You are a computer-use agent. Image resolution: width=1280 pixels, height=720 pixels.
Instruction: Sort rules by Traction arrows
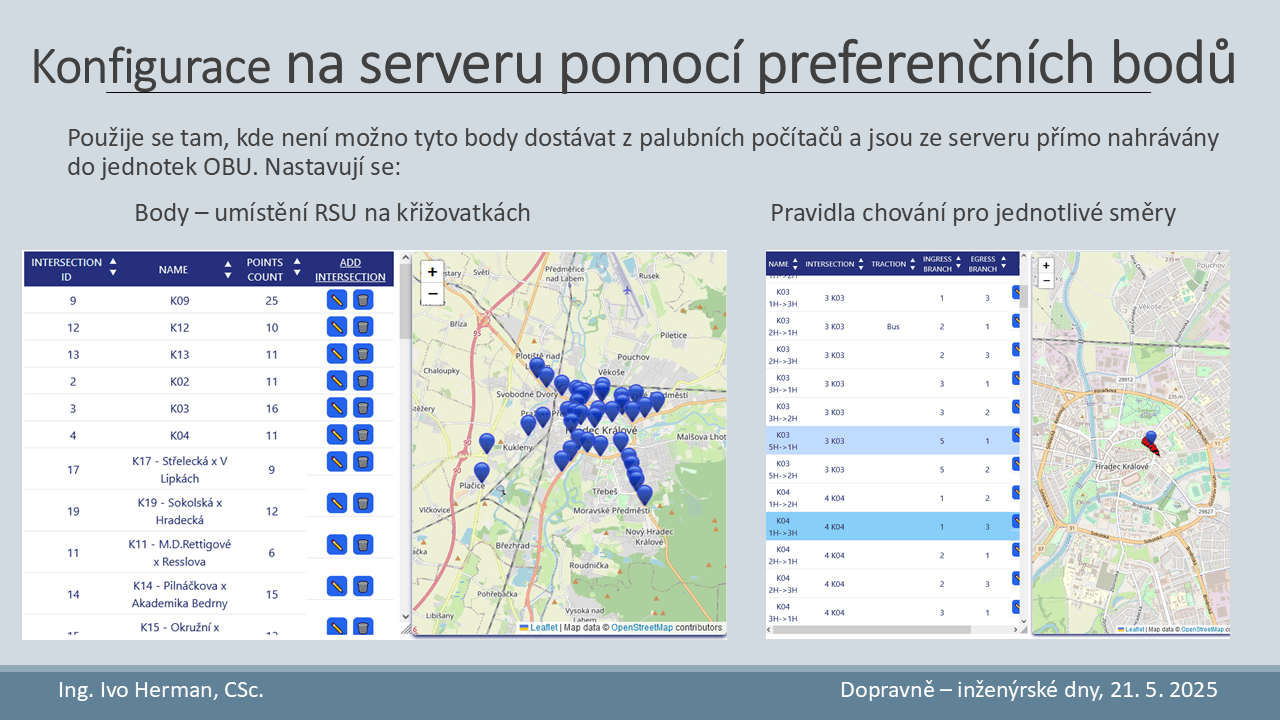pos(914,265)
